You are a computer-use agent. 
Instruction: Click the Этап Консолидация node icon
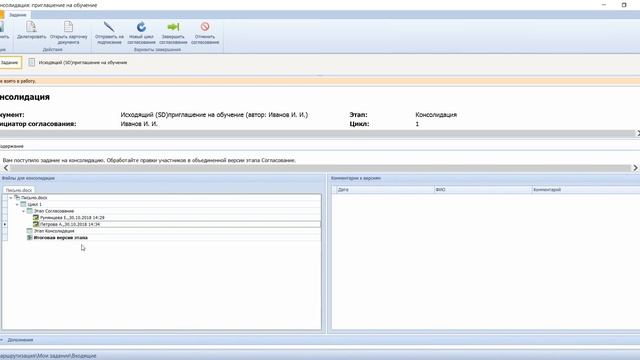coord(29,231)
